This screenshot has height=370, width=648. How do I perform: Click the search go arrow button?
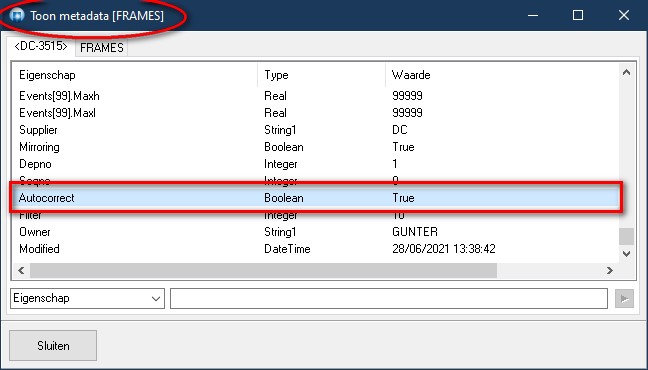[x=624, y=298]
